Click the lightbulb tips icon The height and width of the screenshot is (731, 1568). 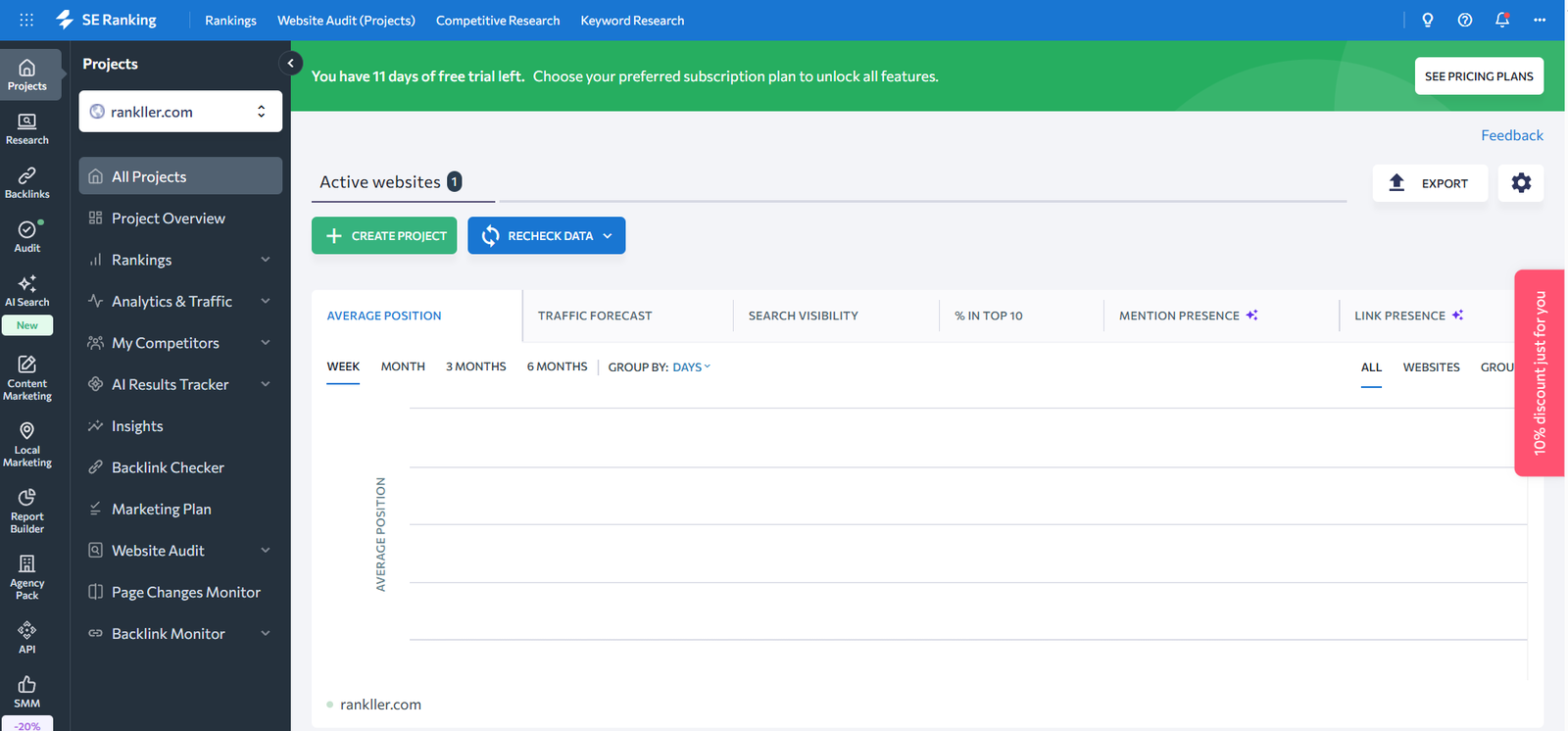coord(1428,20)
